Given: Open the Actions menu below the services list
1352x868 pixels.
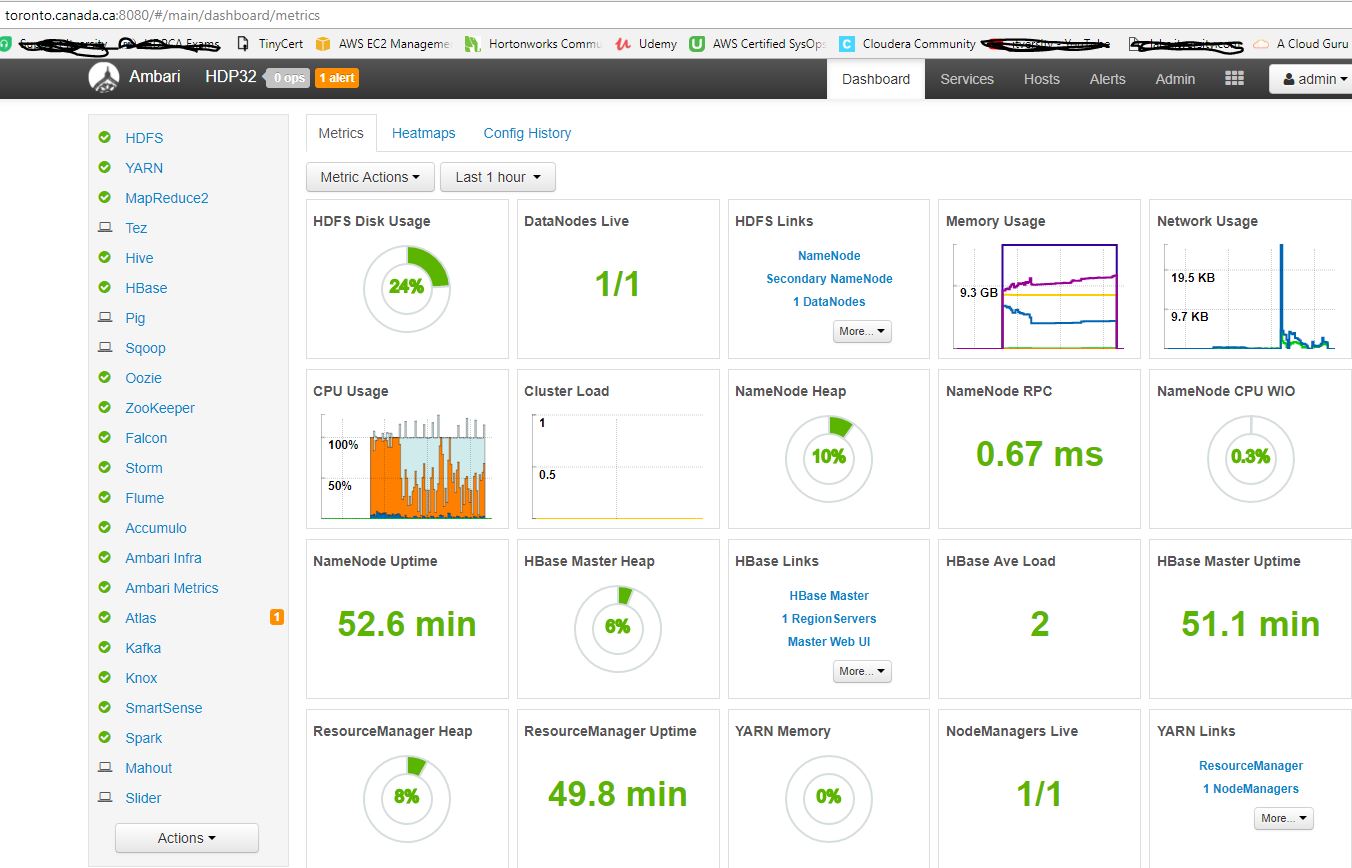Looking at the screenshot, I should 186,838.
